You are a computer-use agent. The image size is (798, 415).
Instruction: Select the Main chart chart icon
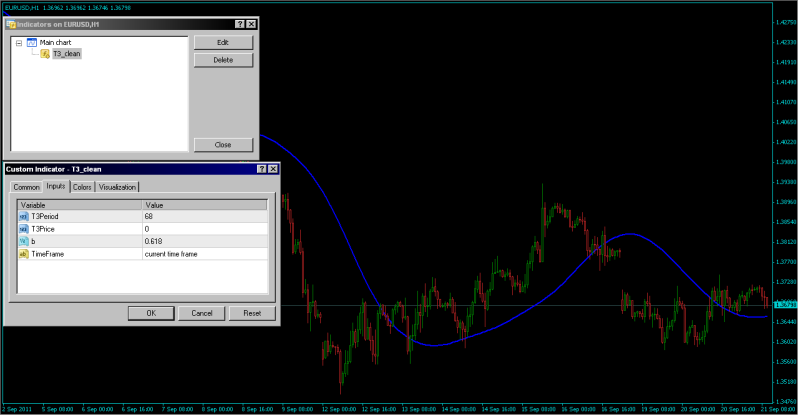pos(32,42)
